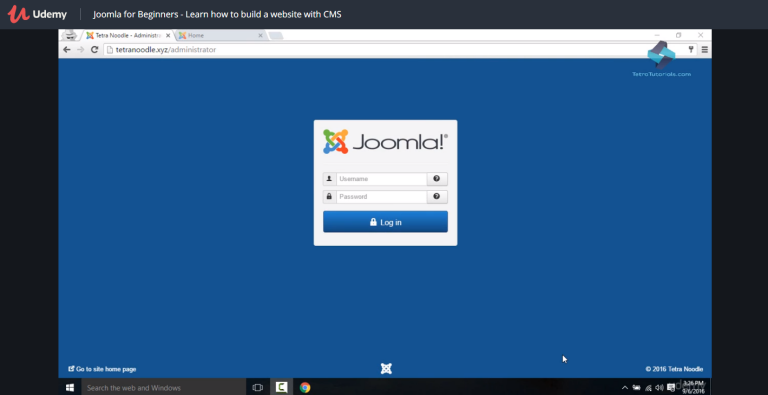Reload the tetranoodle.xyz page
The height and width of the screenshot is (395, 768).
point(95,49)
